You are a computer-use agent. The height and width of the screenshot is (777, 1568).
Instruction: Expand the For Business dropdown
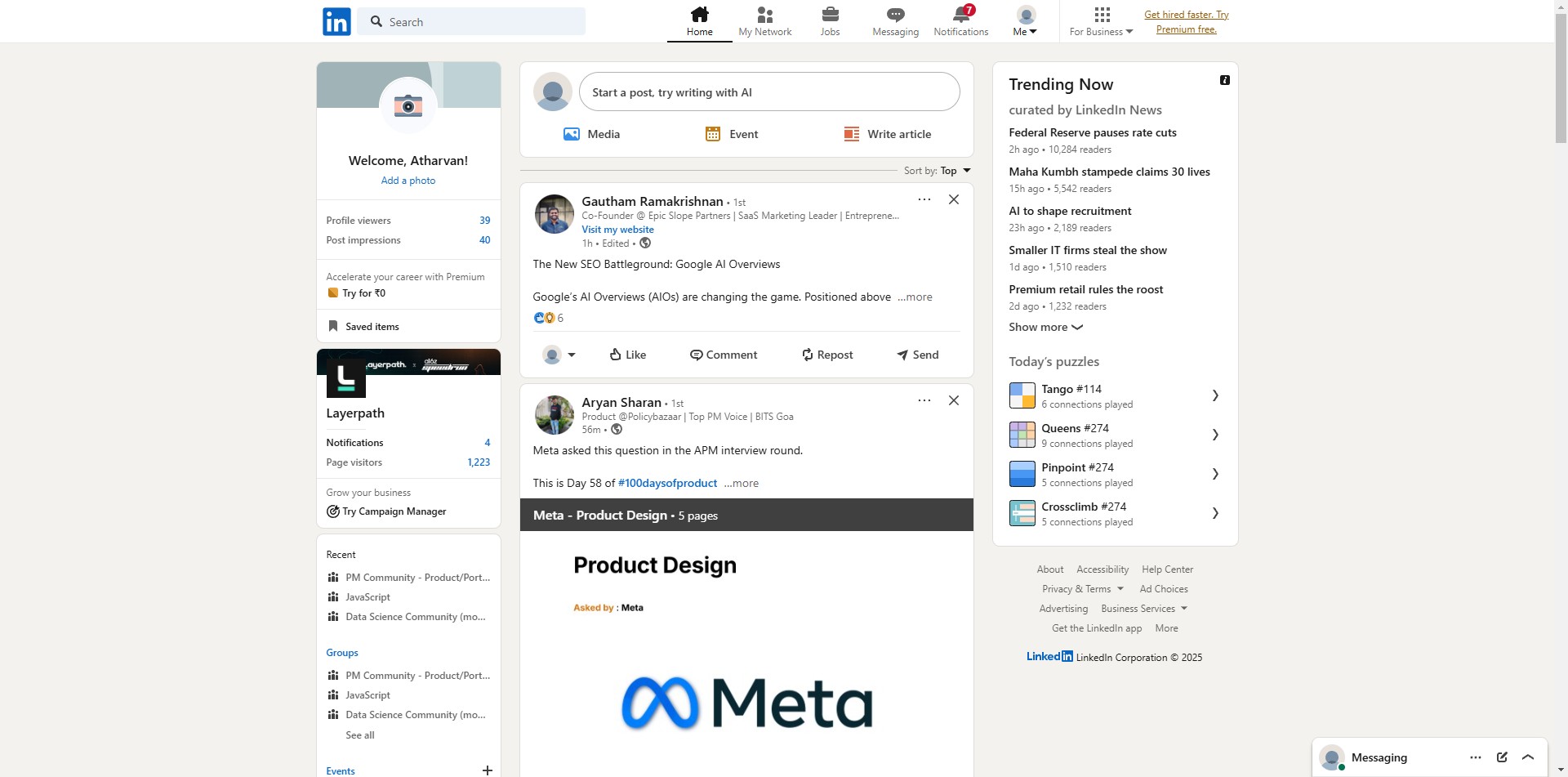click(x=1101, y=22)
